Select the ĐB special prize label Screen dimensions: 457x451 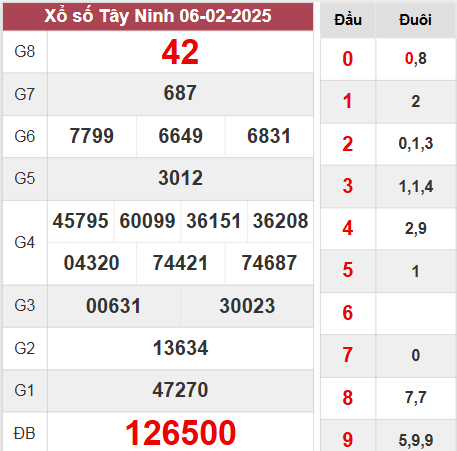click(x=24, y=433)
